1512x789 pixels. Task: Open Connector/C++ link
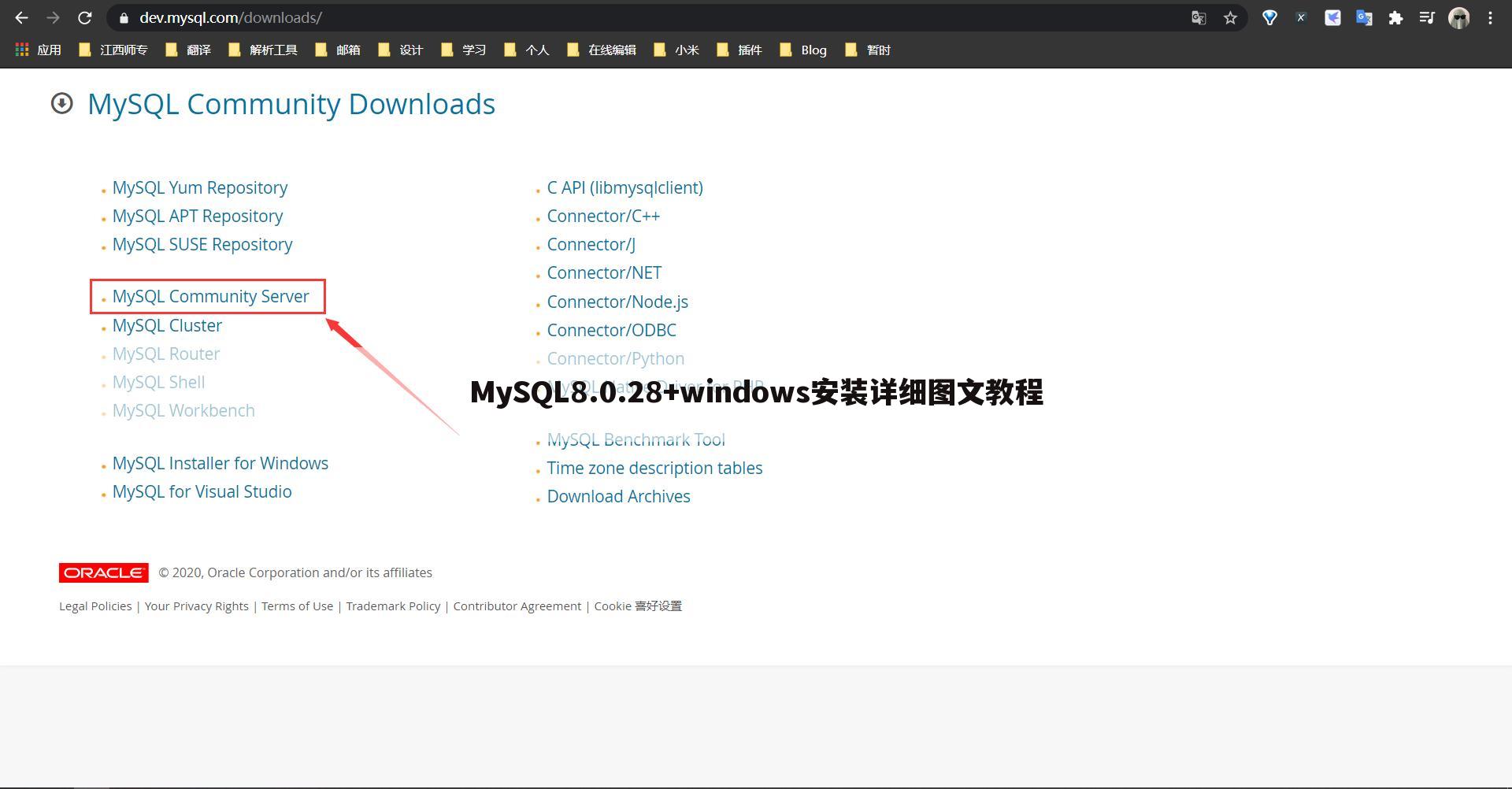click(603, 216)
